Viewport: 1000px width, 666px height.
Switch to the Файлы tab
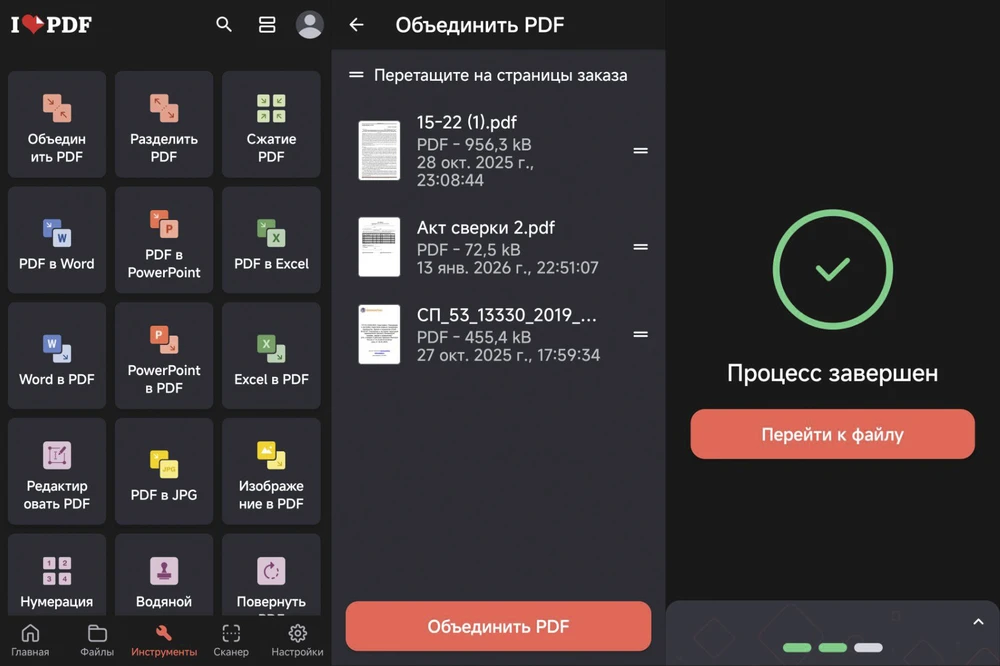[97, 640]
